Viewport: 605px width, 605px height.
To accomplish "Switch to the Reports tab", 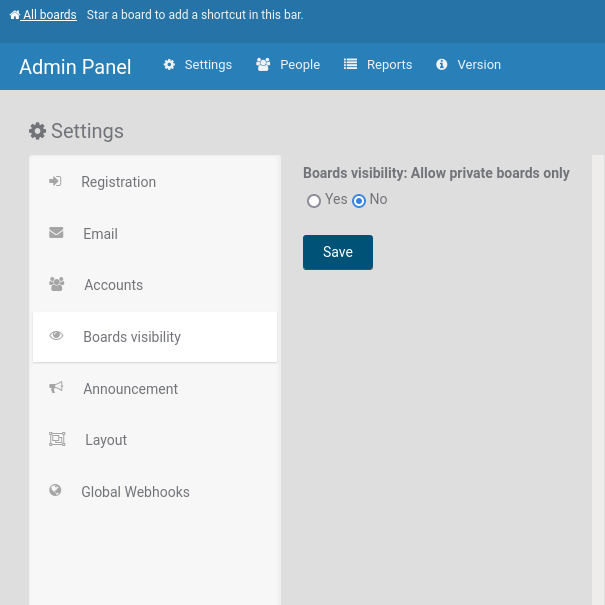I will click(389, 65).
